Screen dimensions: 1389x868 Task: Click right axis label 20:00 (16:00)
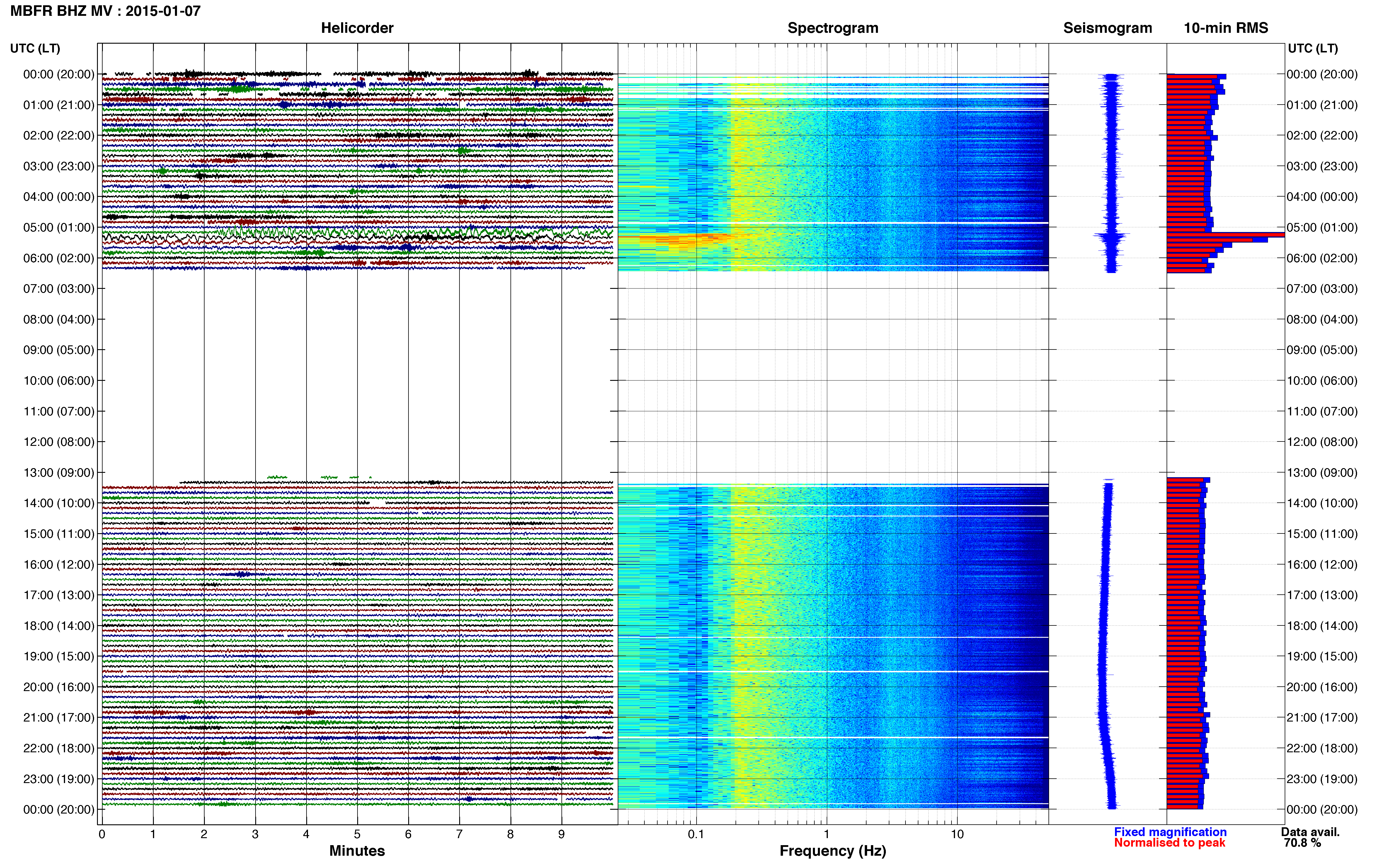(1322, 687)
